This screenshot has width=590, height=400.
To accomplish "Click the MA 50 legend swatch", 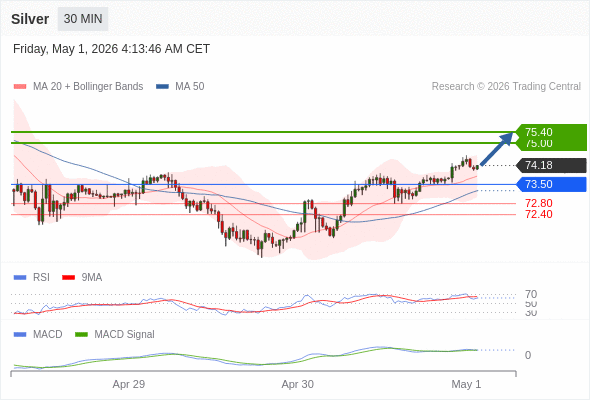I will point(162,87).
